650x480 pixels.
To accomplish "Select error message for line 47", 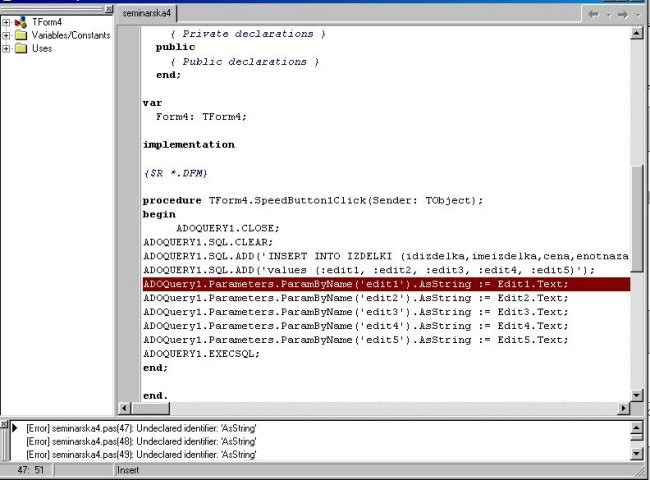I will click(x=141, y=428).
